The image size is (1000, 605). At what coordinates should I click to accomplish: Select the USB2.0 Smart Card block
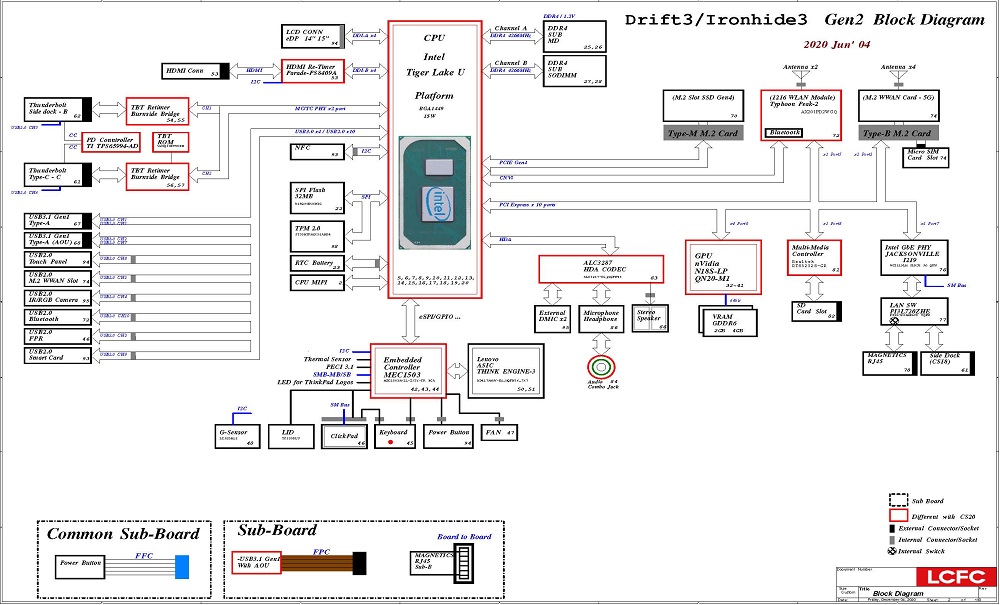coord(58,355)
